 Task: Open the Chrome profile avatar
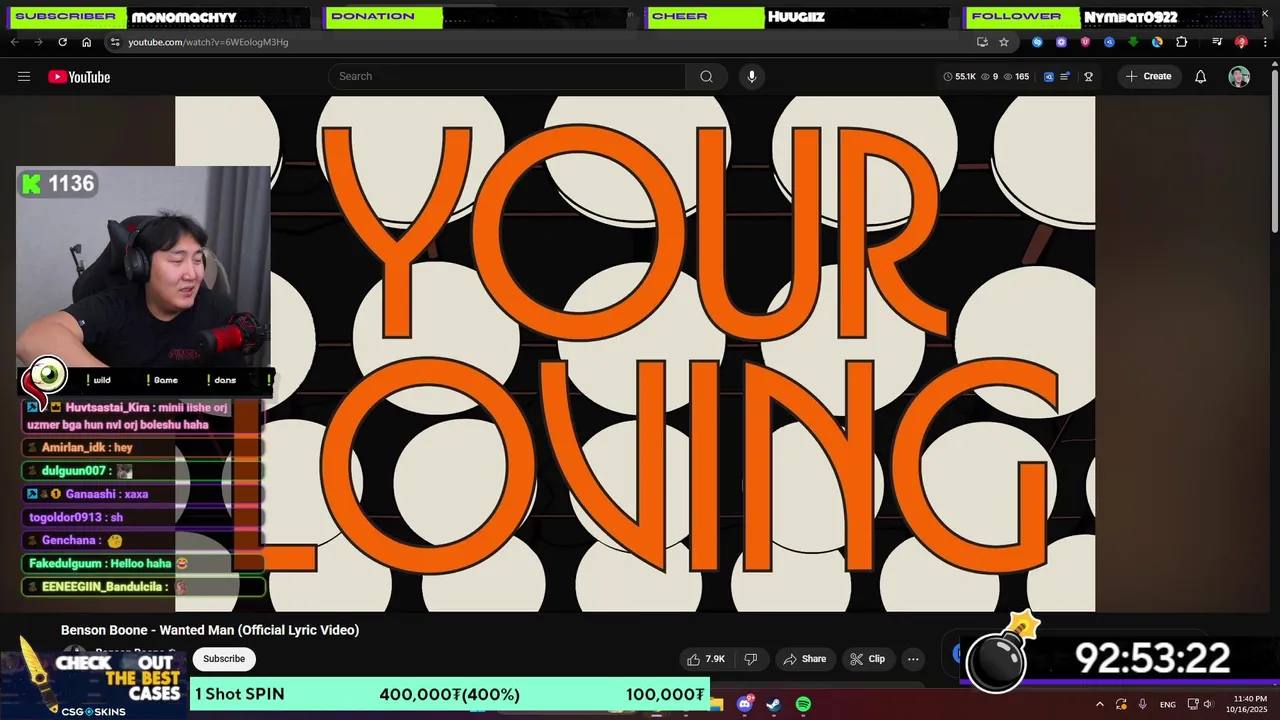coord(1241,42)
